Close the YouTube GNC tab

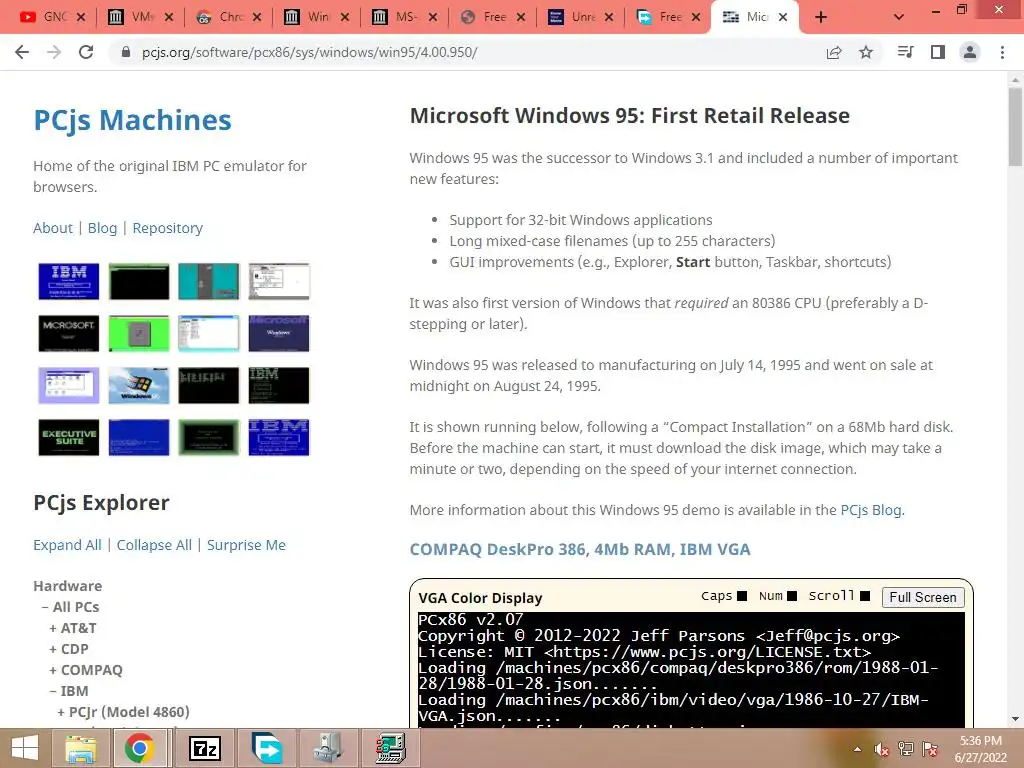tap(81, 17)
